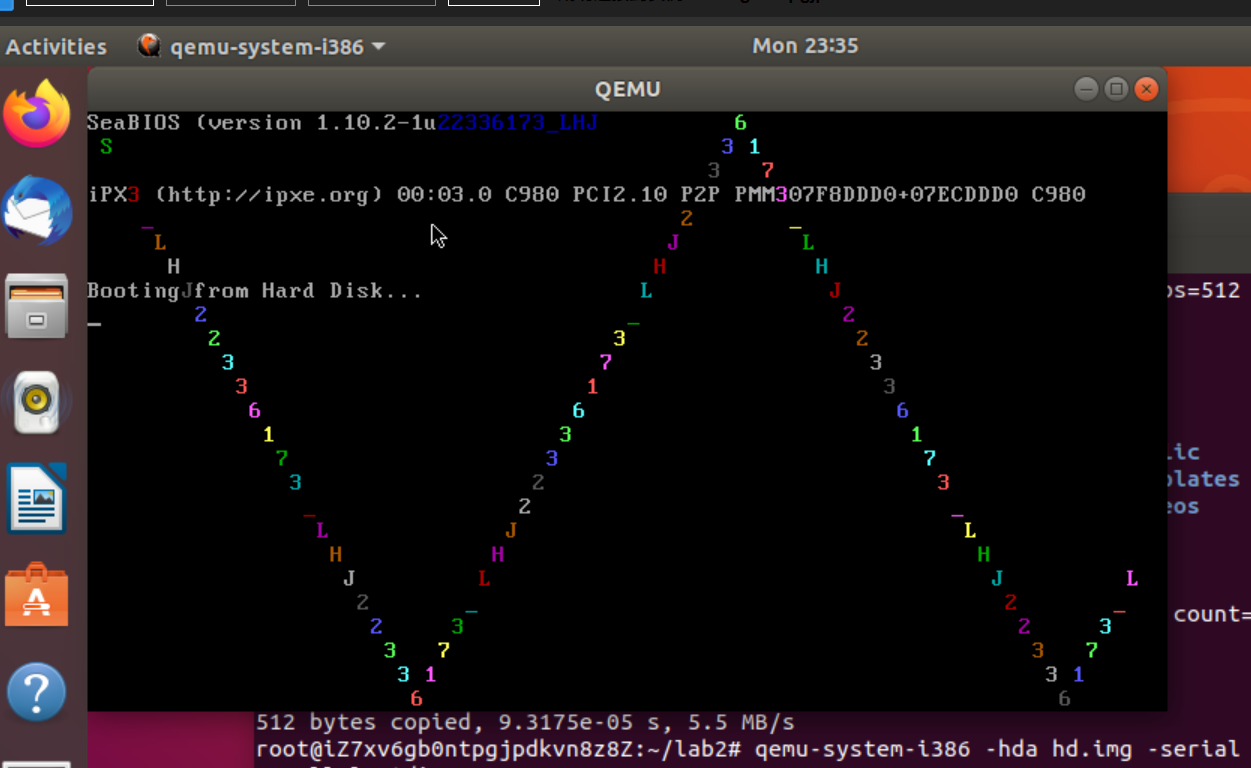Screen dimensions: 1251x768
Task: Click the http://ipxe.org text in QEMU
Action: (268, 194)
